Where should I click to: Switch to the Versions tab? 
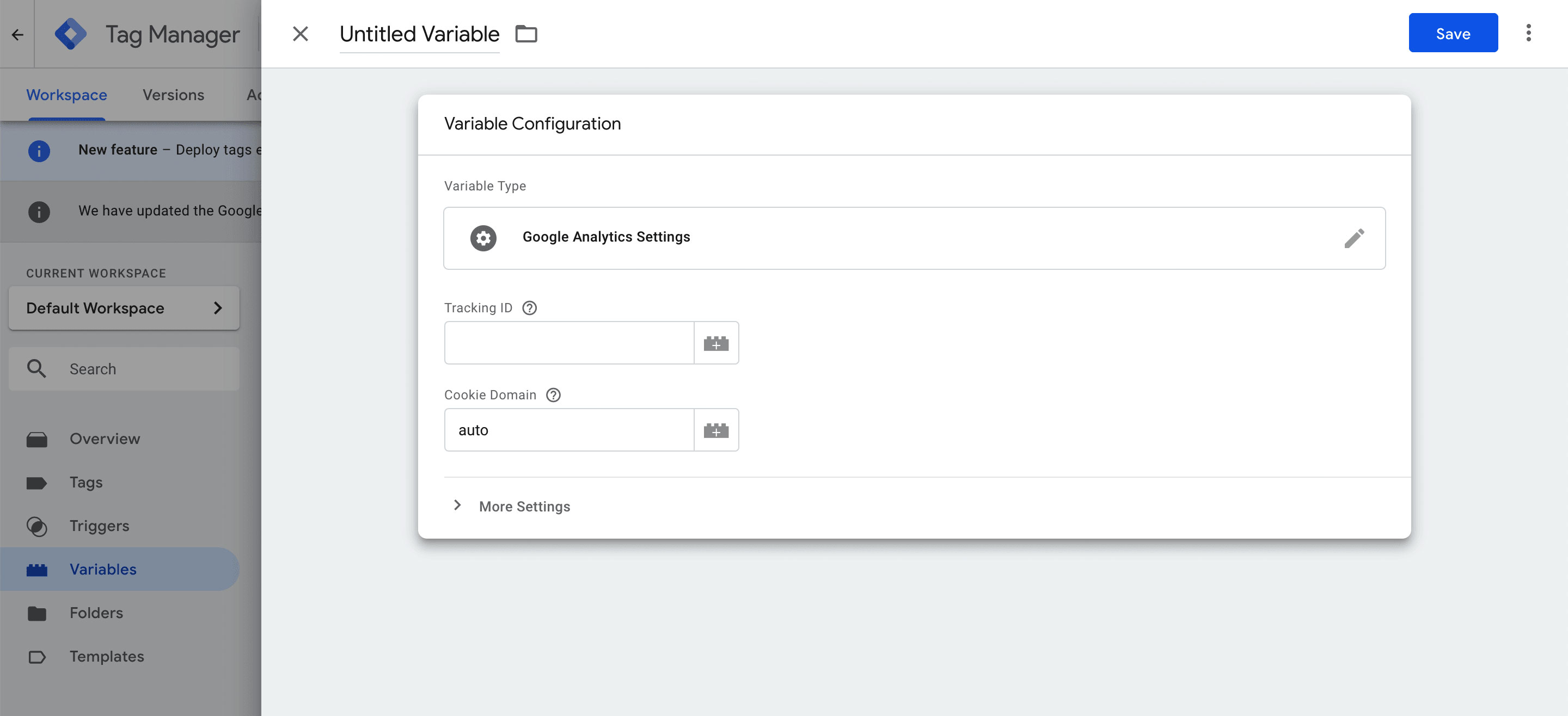pos(174,95)
